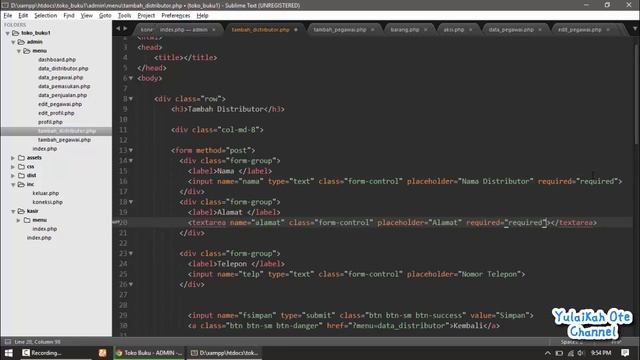Open the Help menu
Screen dimensions: 640x360
(202, 16)
